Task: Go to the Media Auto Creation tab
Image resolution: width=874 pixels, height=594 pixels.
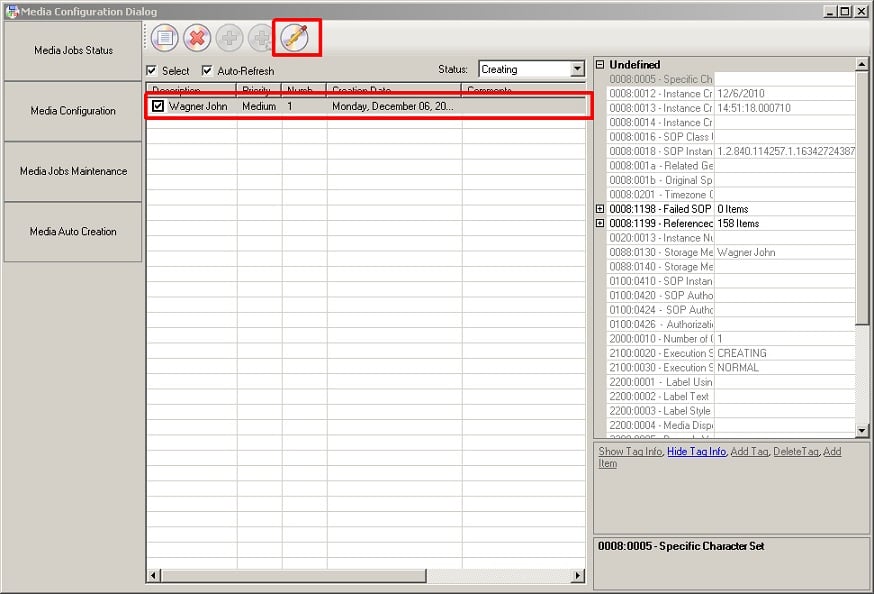Action: pos(73,232)
